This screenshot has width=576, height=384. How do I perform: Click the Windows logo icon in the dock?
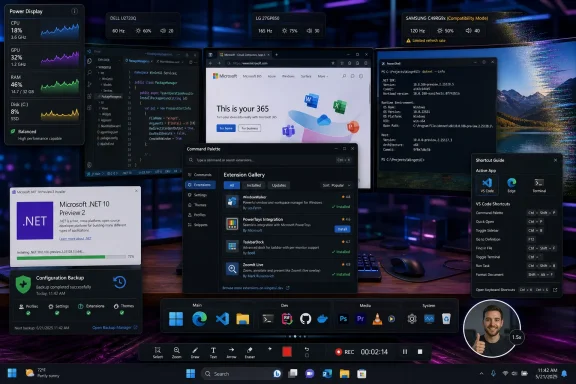tap(176, 319)
